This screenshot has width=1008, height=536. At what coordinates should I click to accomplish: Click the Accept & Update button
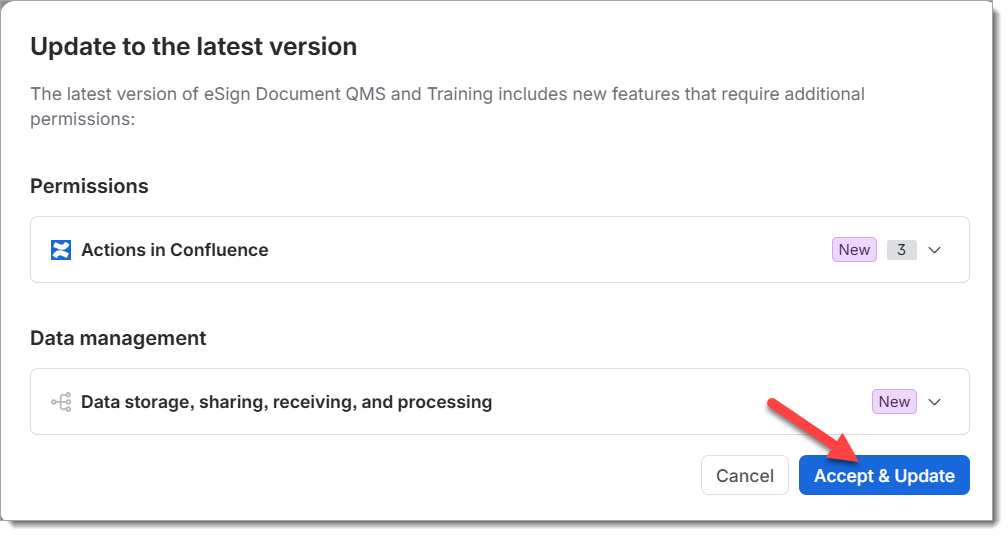(884, 476)
